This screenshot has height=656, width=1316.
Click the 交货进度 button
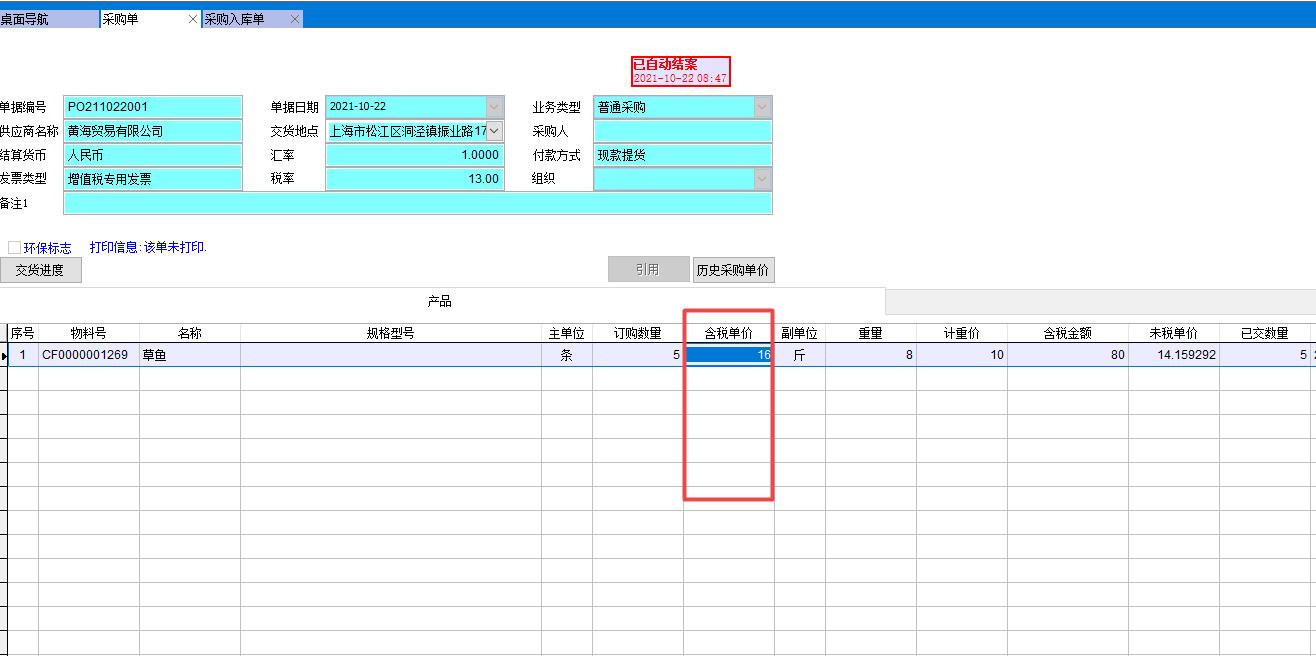40,270
